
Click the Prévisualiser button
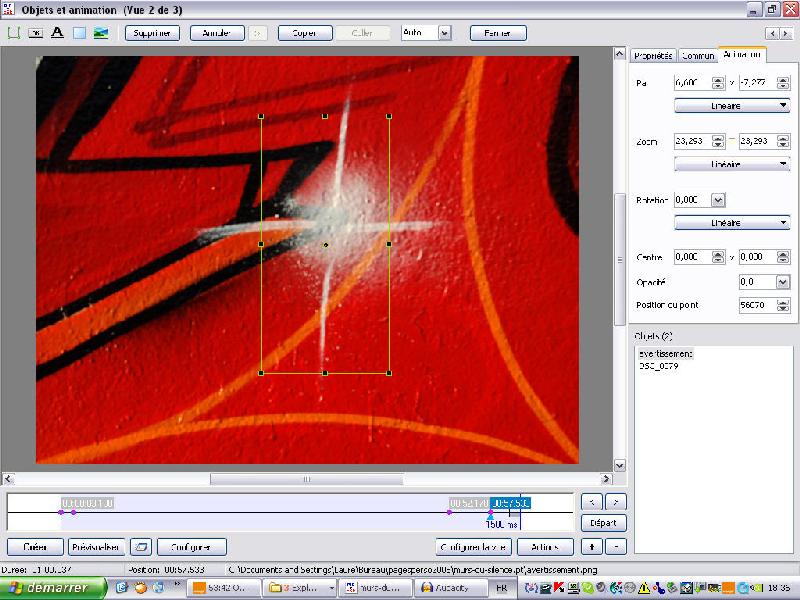[96, 547]
